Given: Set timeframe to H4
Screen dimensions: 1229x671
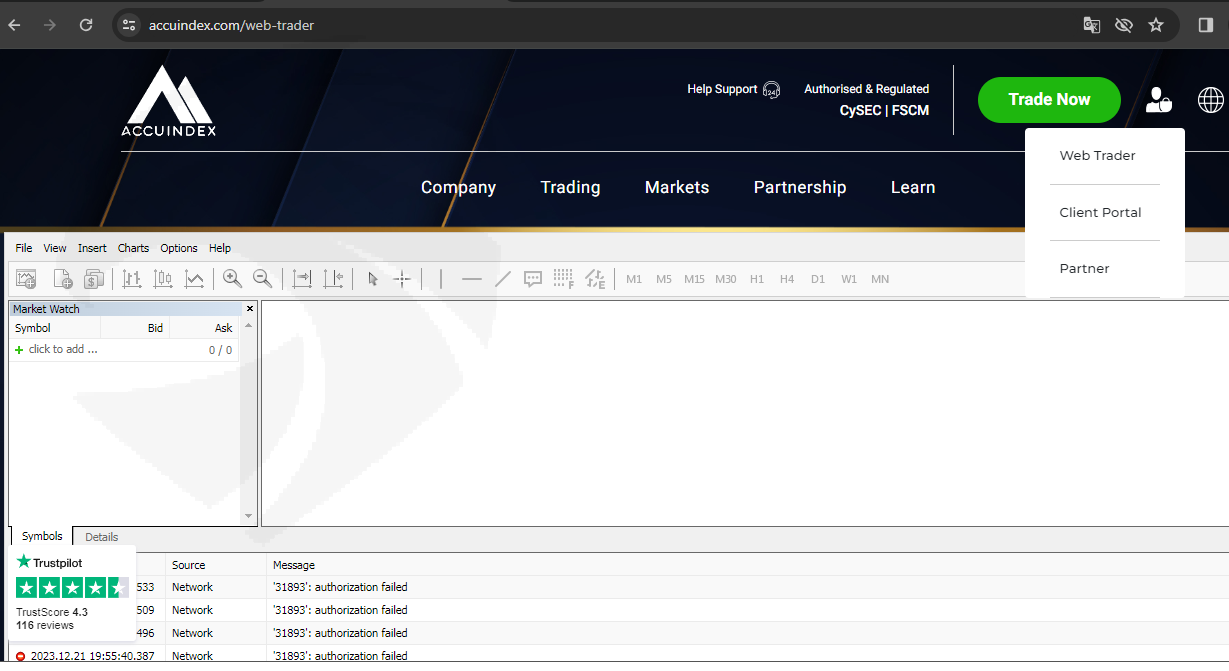Looking at the screenshot, I should 787,279.
